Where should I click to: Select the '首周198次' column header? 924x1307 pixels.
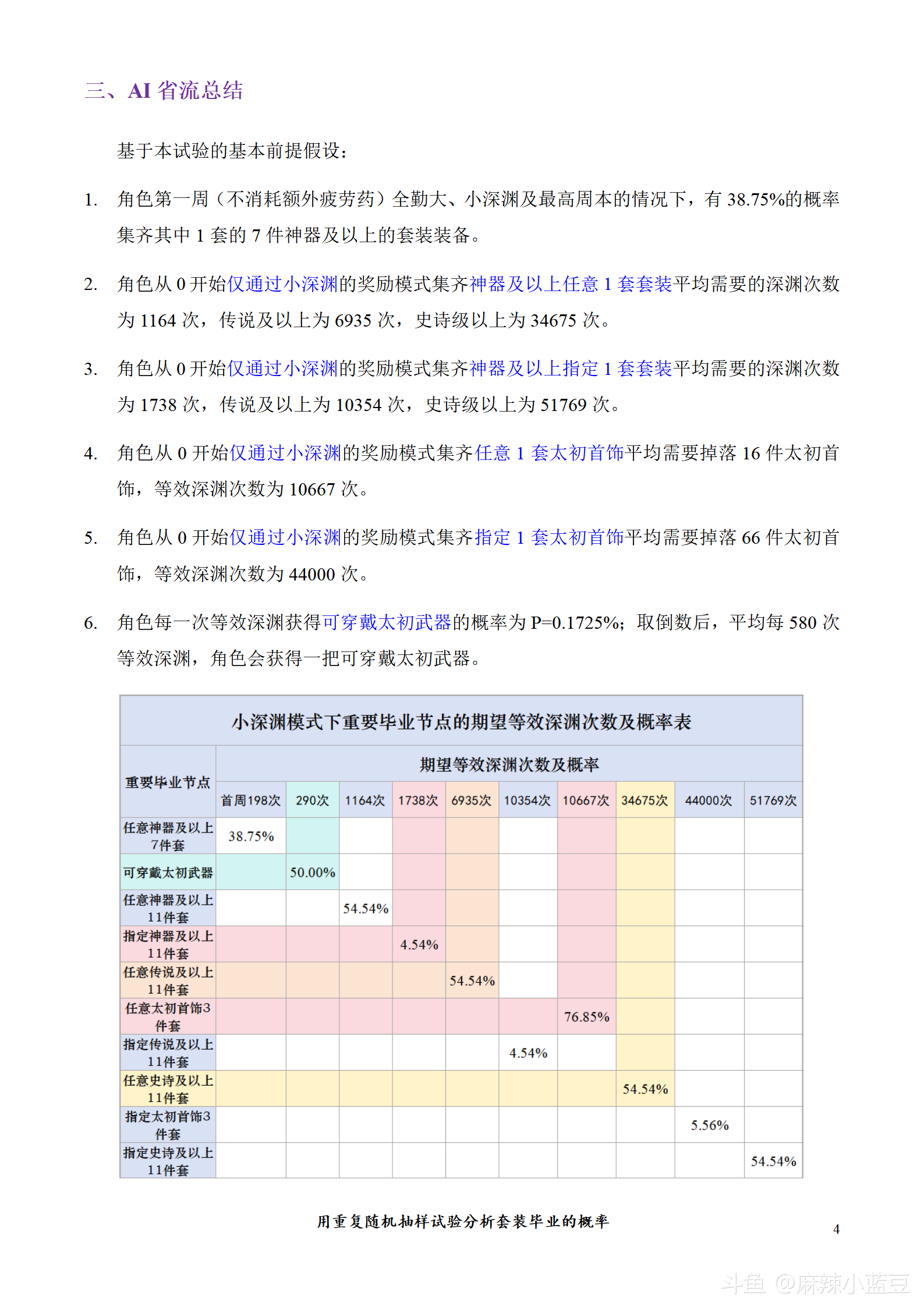[250, 801]
